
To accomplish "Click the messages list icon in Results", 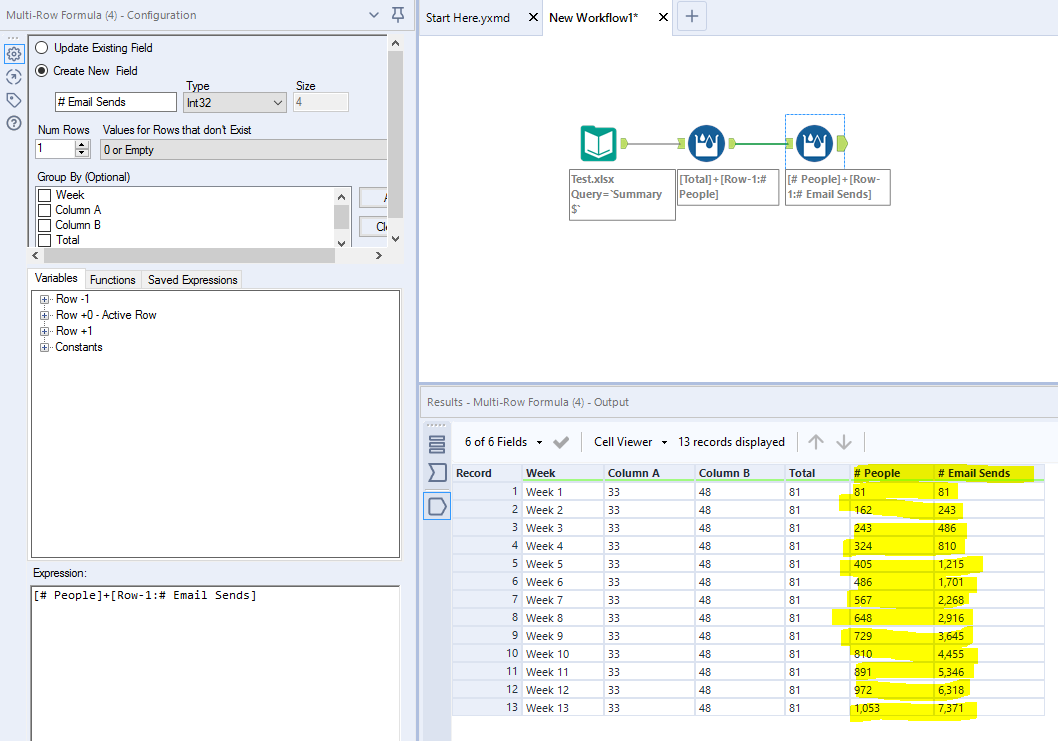I will pyautogui.click(x=437, y=444).
